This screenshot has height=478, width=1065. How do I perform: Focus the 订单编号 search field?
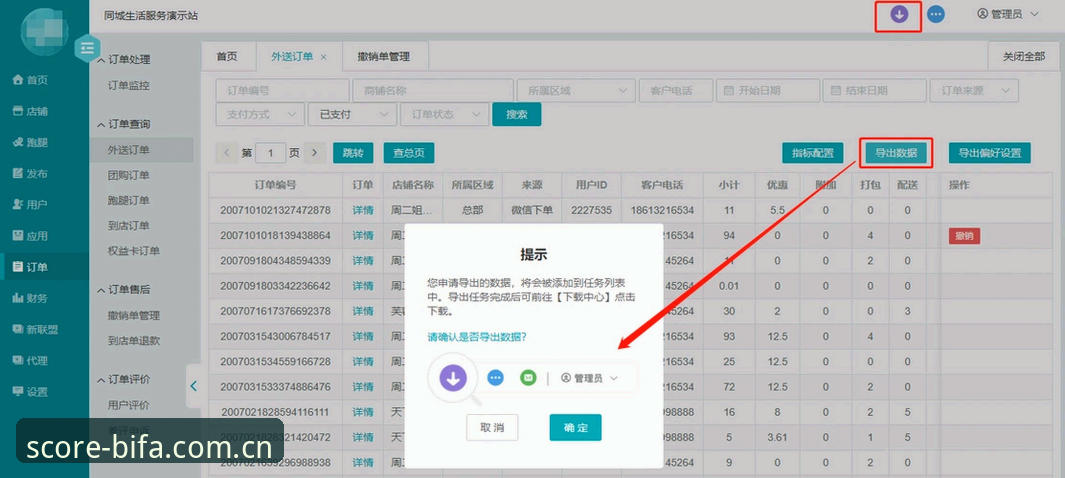[x=282, y=90]
